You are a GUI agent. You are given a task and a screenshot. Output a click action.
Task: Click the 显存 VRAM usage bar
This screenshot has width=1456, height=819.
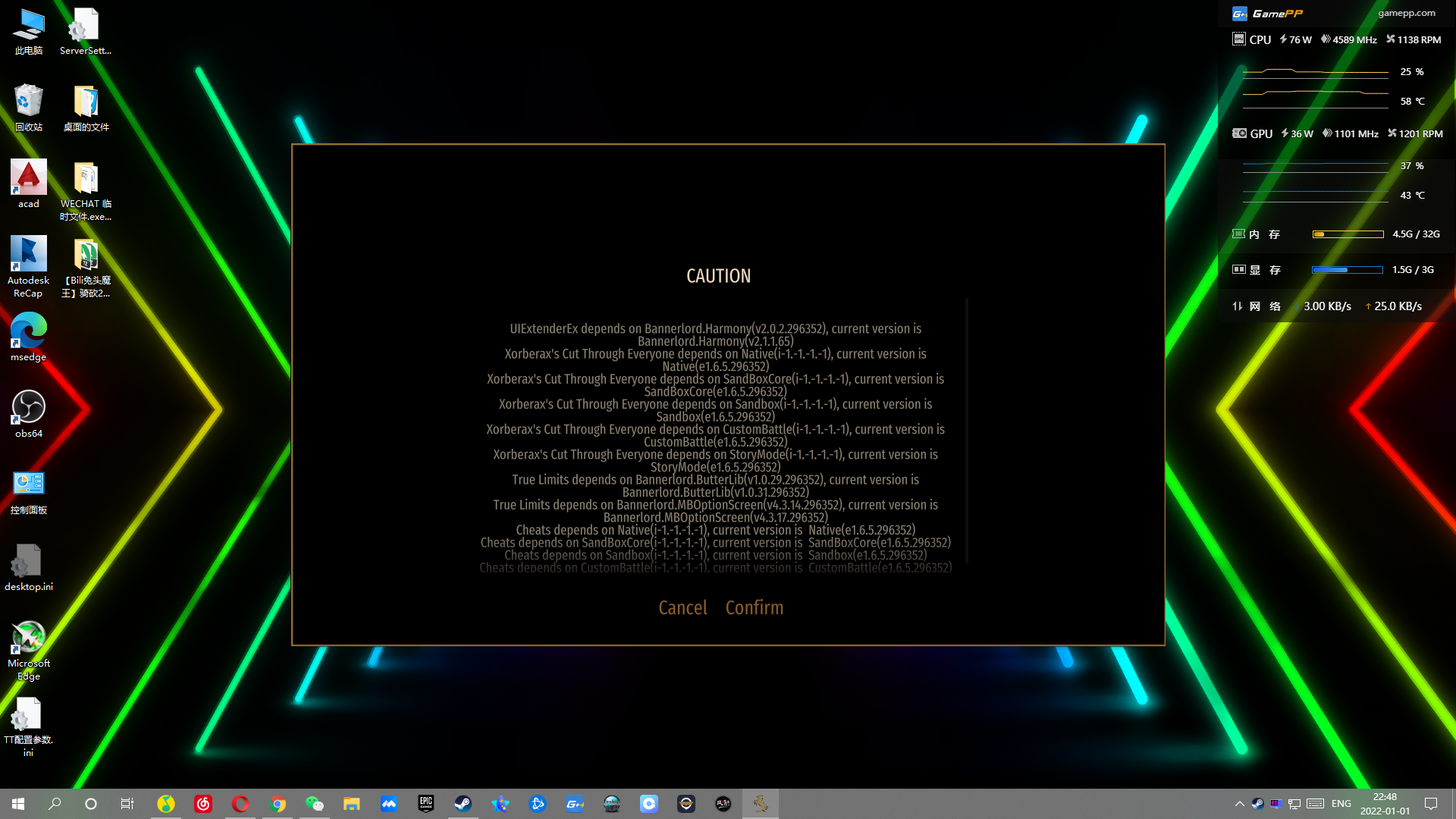click(1348, 270)
